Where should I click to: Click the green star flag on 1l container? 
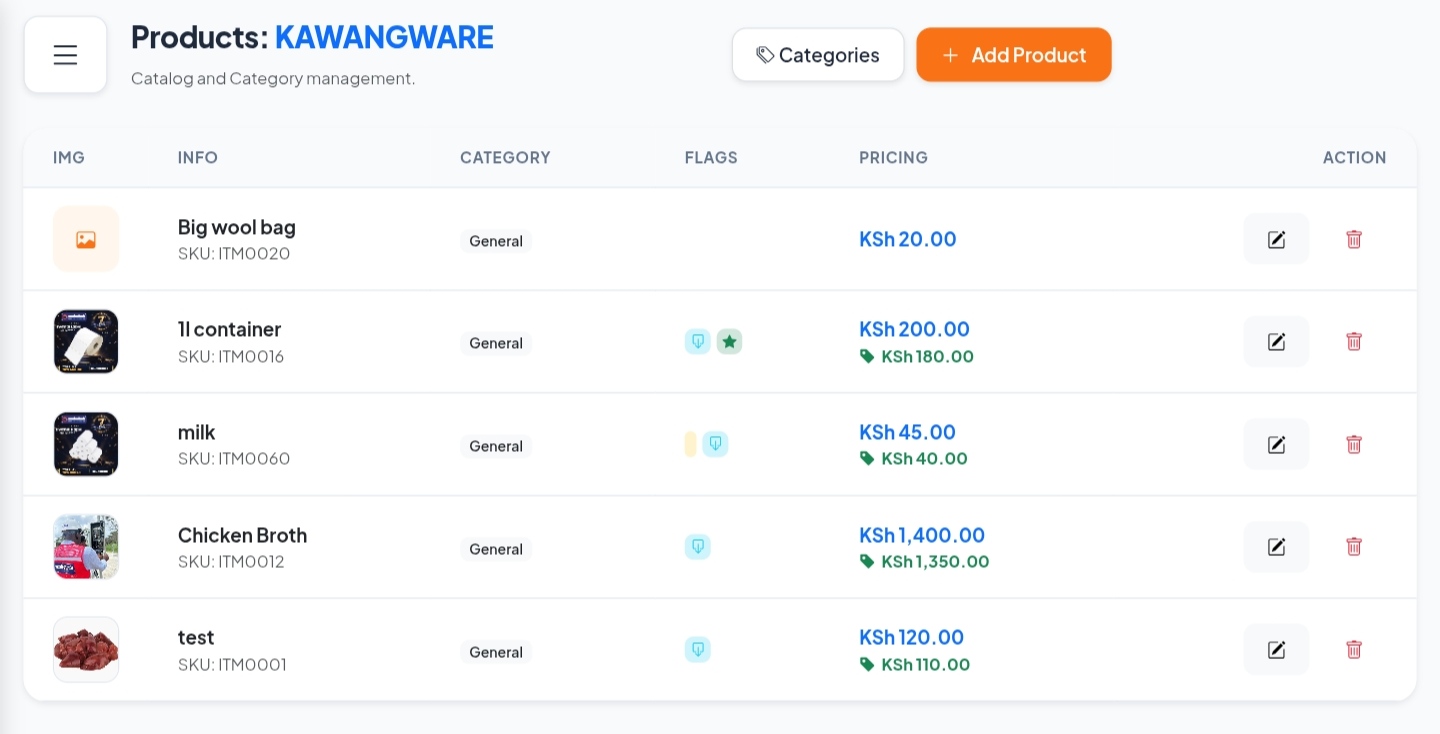pos(730,342)
